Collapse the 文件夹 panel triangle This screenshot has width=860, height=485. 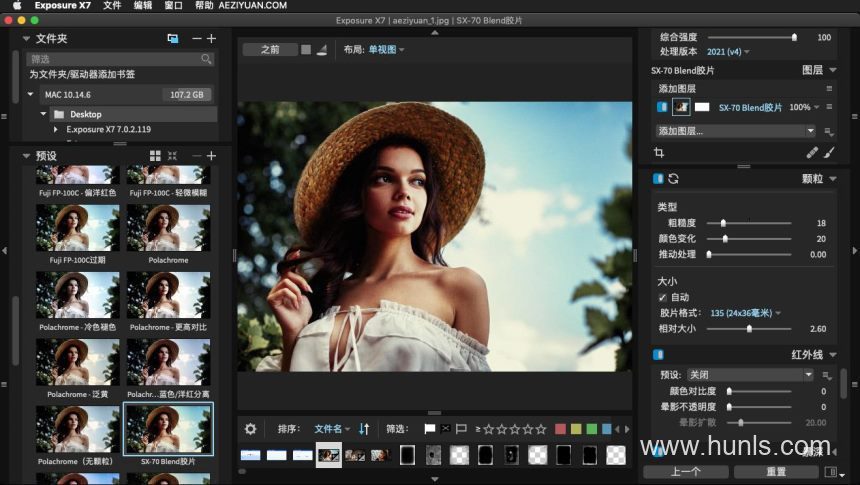coord(26,38)
